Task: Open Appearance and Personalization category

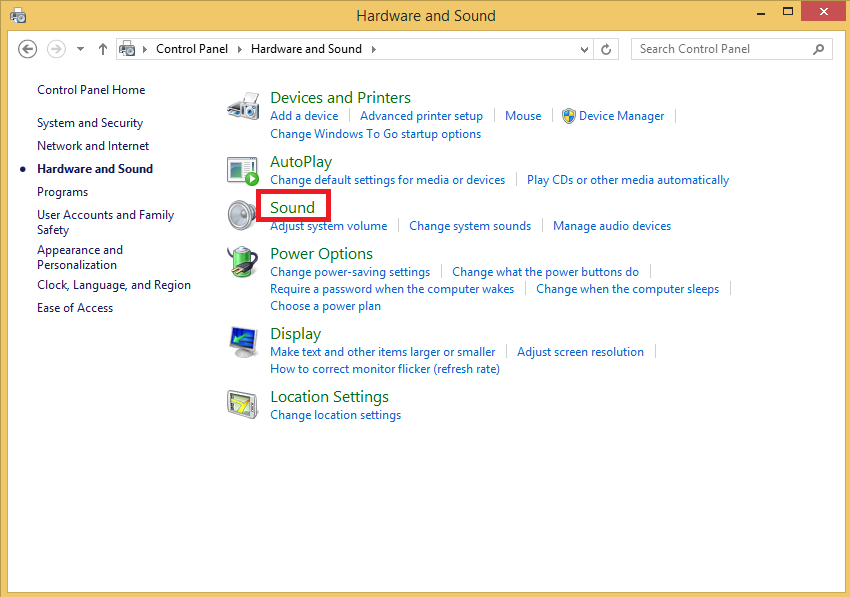Action: click(80, 258)
